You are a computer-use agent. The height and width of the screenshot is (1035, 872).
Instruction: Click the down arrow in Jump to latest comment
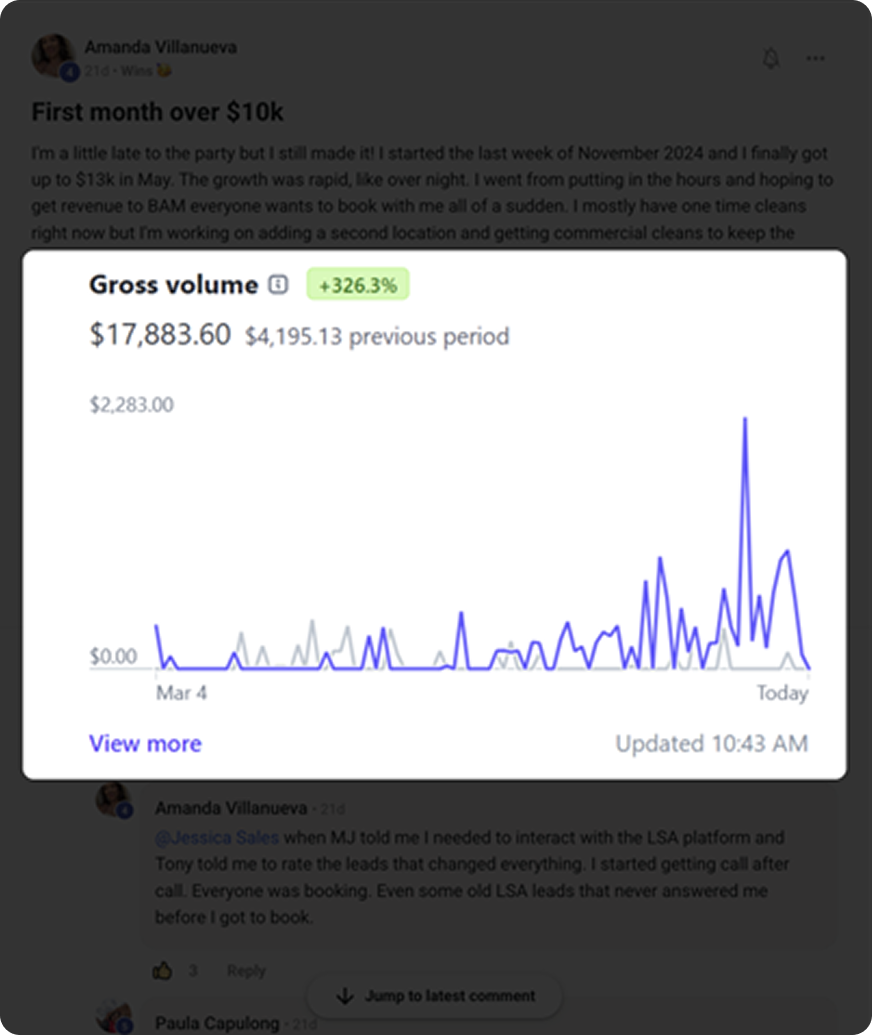(x=345, y=996)
